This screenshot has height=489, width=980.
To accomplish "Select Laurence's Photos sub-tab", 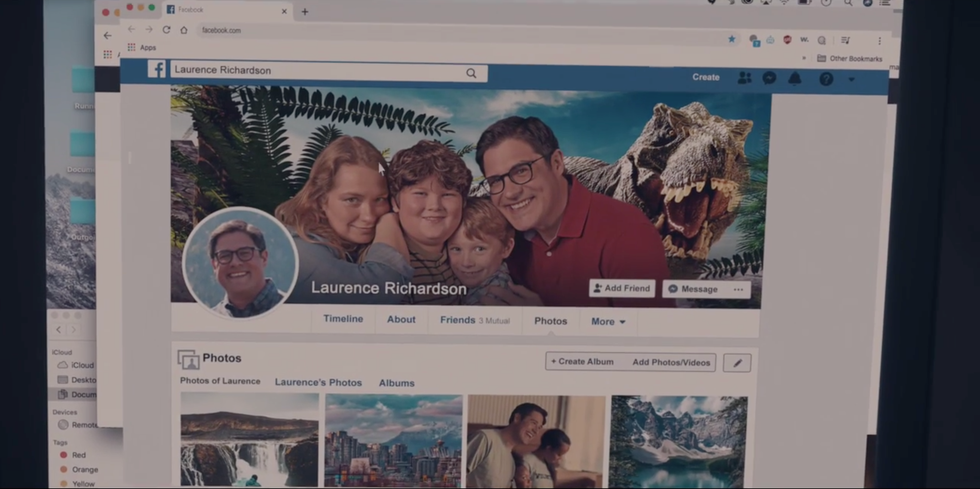I will coord(318,382).
